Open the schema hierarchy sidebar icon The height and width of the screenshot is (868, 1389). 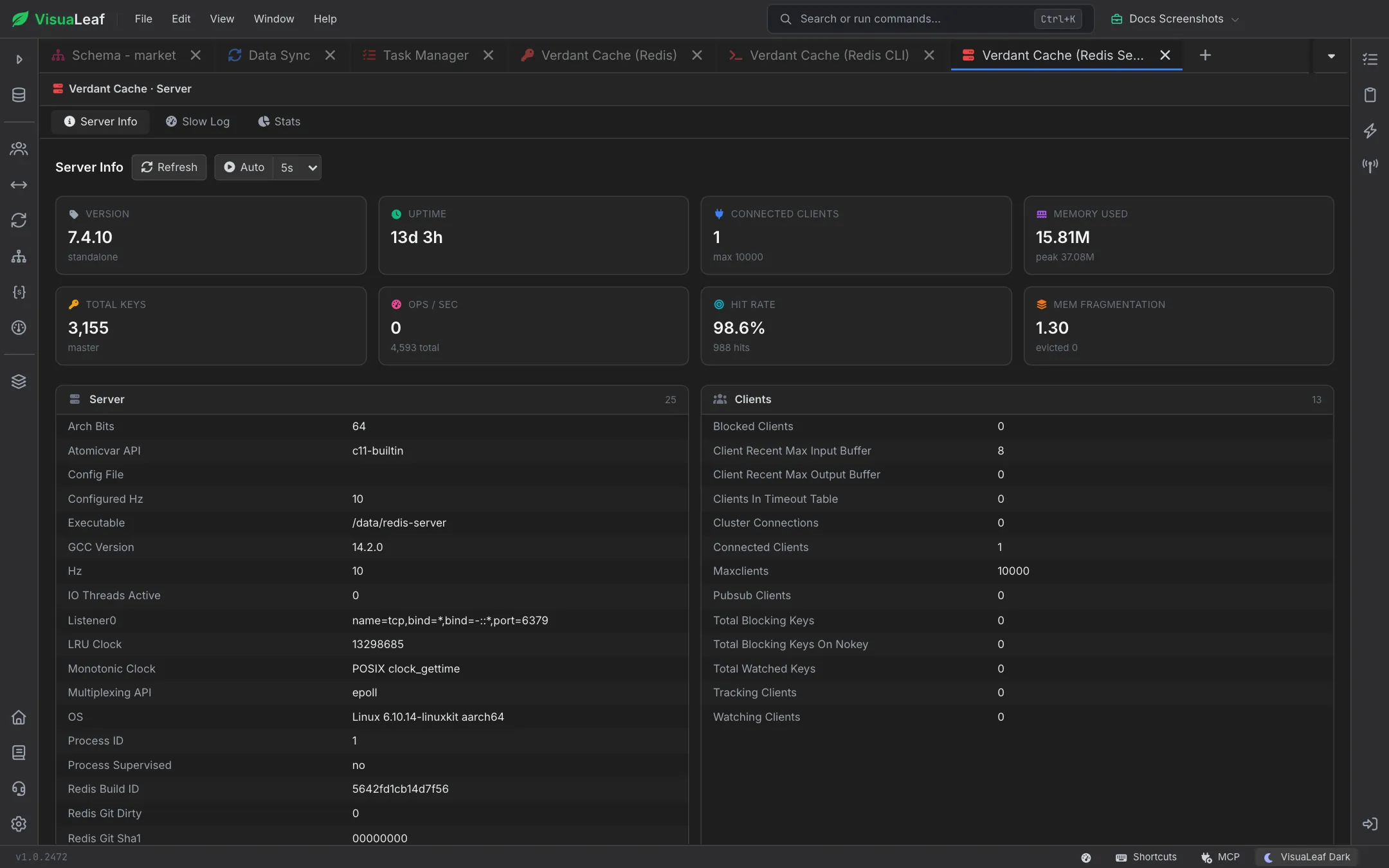(x=19, y=257)
